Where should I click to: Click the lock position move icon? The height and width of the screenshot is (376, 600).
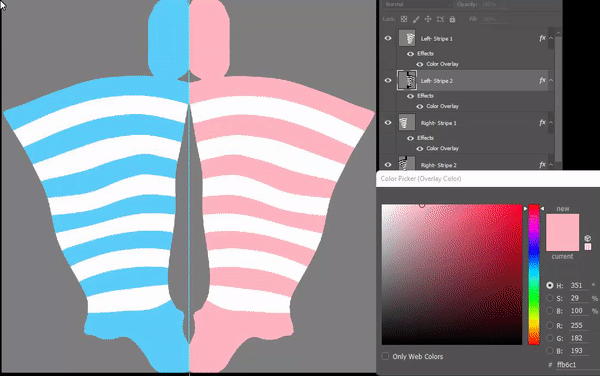tap(428, 19)
